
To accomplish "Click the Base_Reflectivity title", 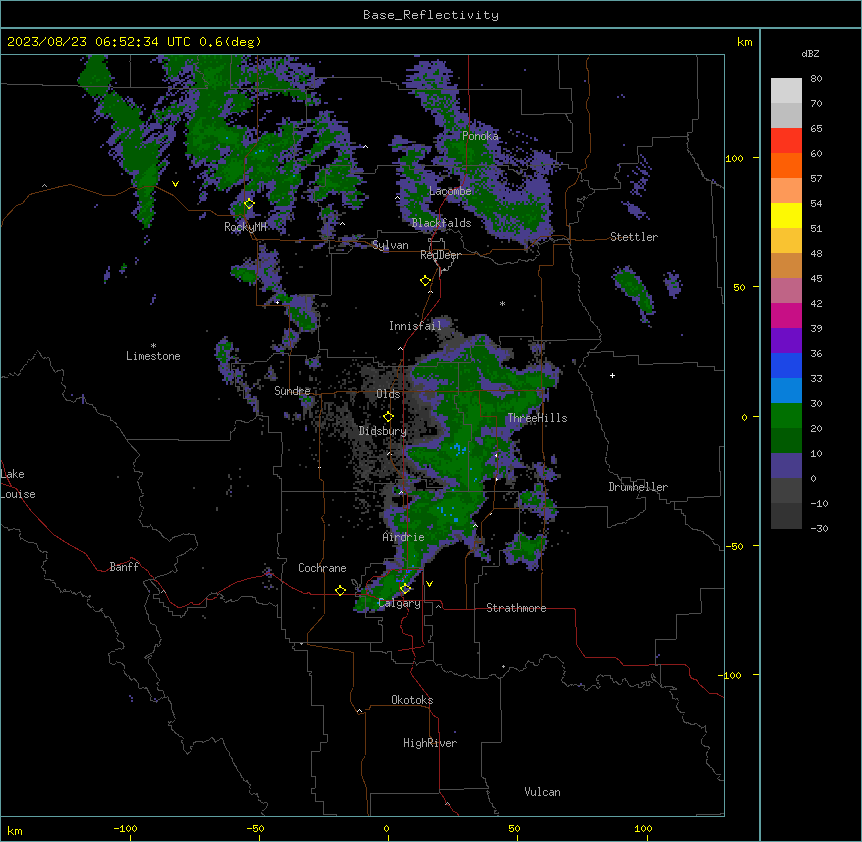I will tap(431, 15).
